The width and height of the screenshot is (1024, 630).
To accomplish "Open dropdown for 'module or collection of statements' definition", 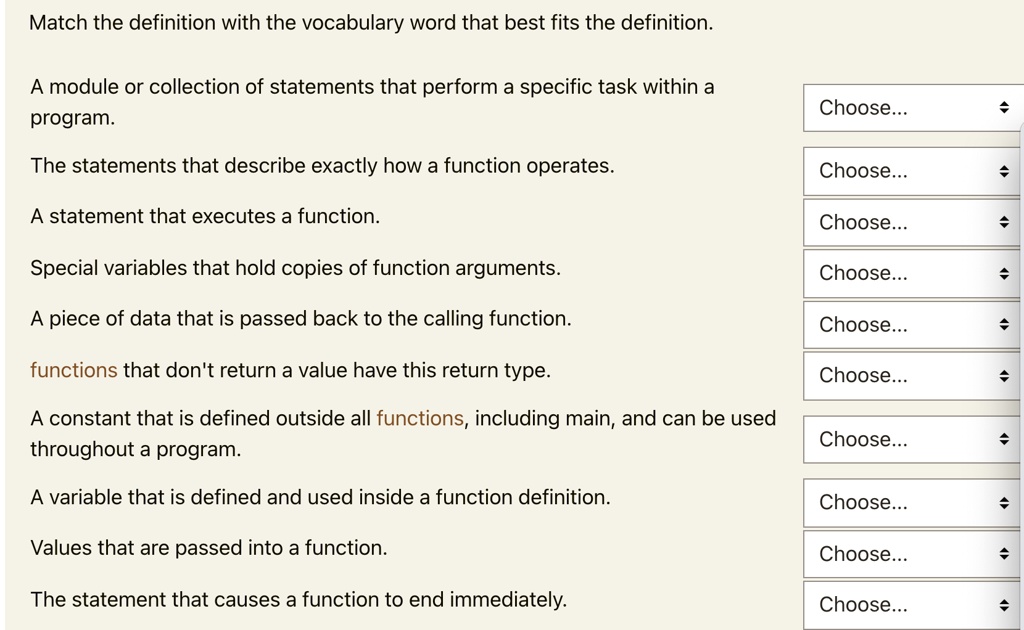I will coord(912,108).
